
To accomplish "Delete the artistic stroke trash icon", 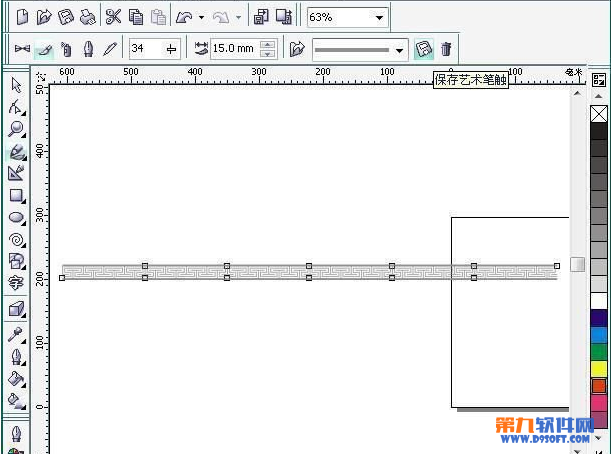I will 446,49.
